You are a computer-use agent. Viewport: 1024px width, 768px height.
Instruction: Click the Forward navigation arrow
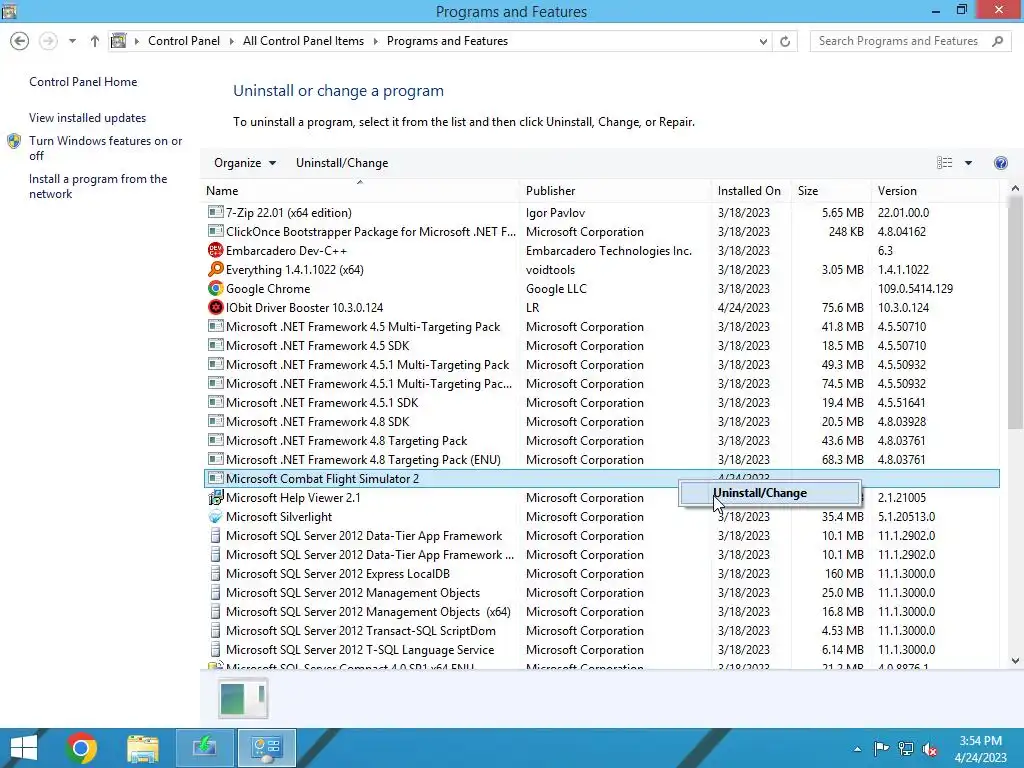click(48, 41)
